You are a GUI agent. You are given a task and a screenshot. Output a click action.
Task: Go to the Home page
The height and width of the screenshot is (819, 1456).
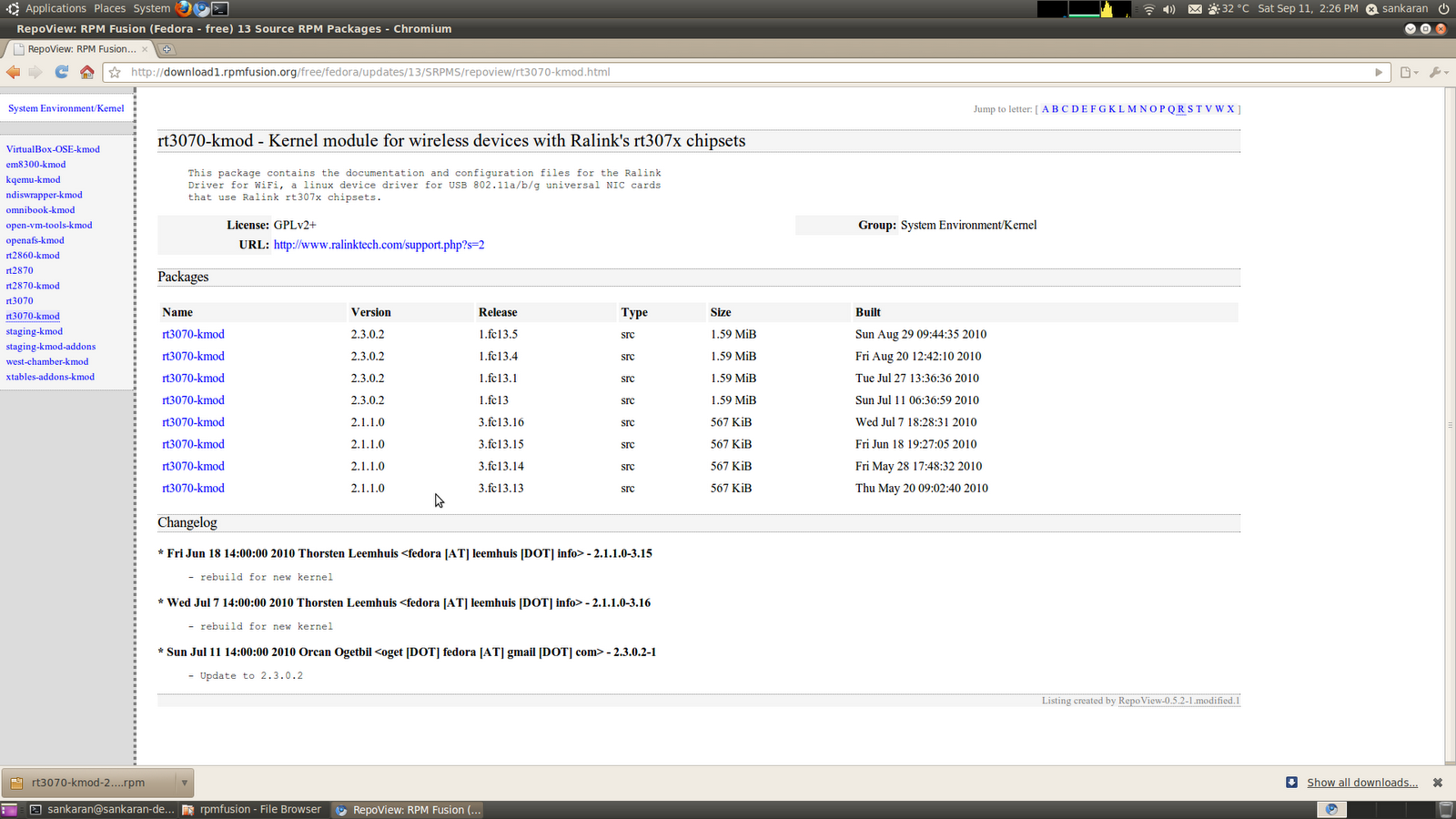click(x=87, y=72)
